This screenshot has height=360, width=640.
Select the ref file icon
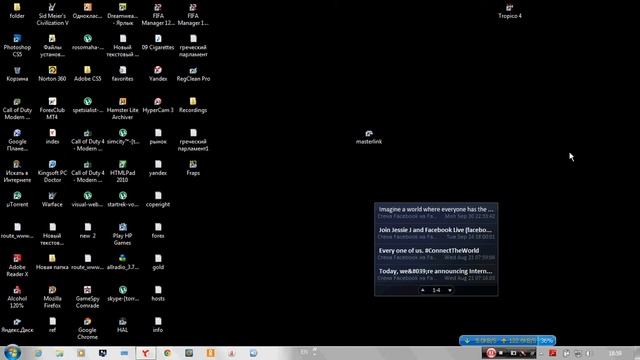(x=52, y=325)
